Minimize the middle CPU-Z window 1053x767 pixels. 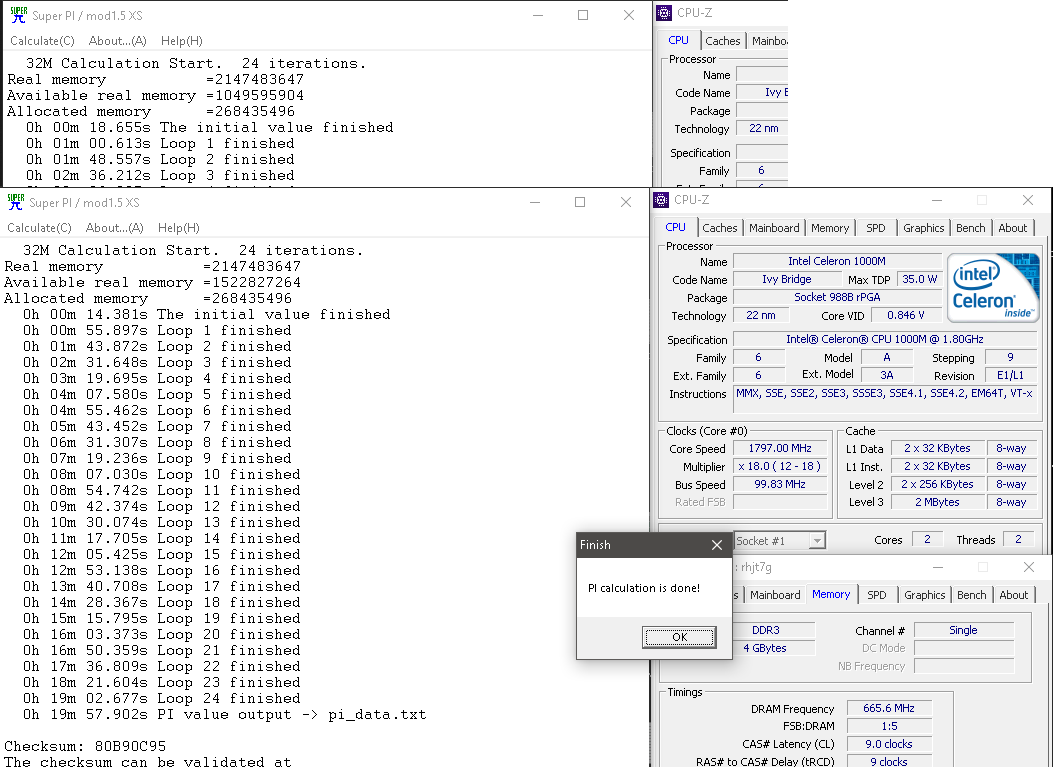coord(937,200)
